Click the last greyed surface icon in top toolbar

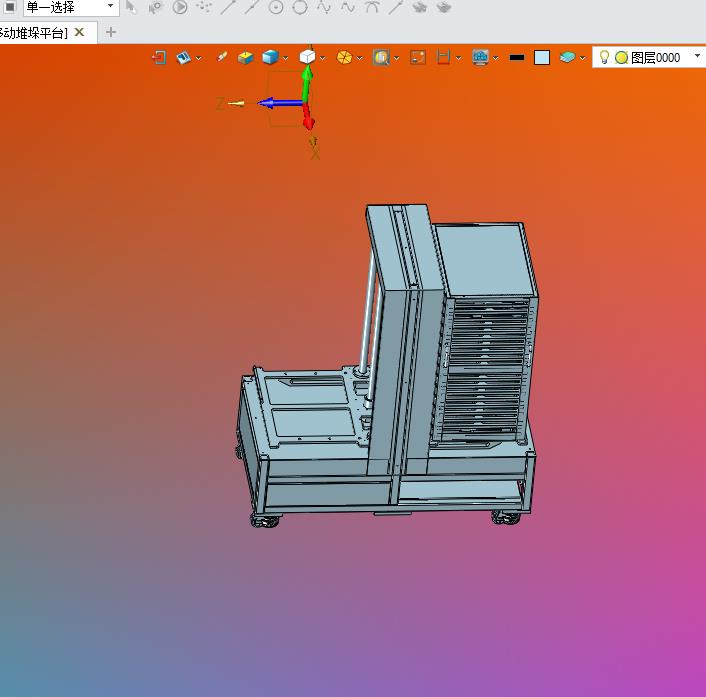[x=444, y=7]
